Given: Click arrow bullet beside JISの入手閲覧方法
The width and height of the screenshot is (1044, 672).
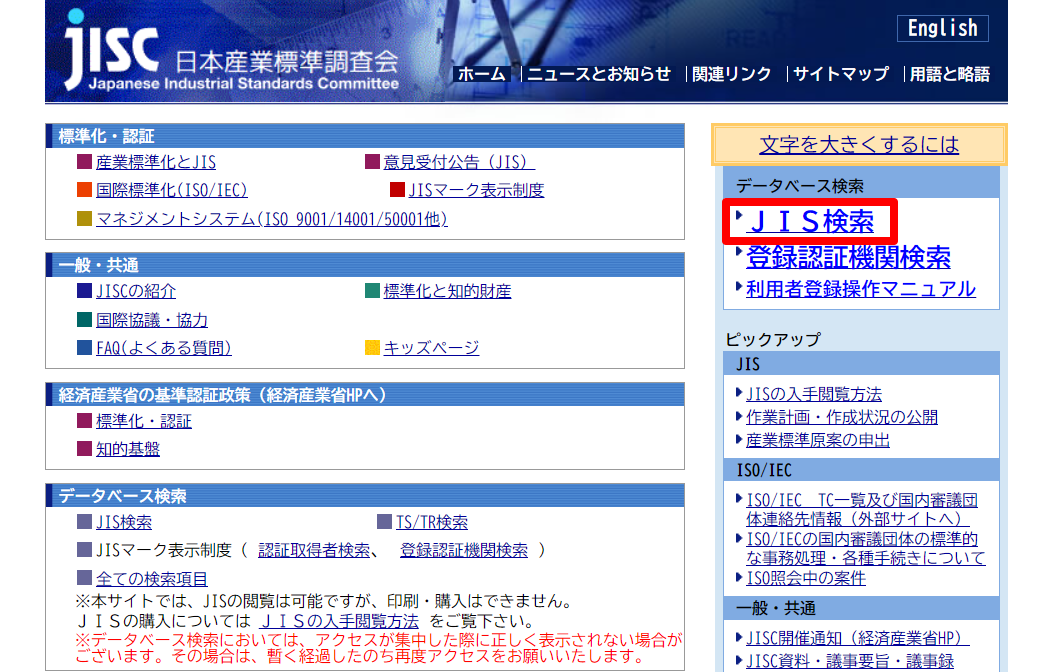Looking at the screenshot, I should coord(738,393).
